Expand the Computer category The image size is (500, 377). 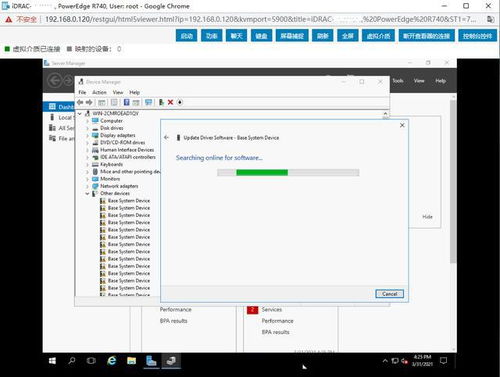pos(87,121)
